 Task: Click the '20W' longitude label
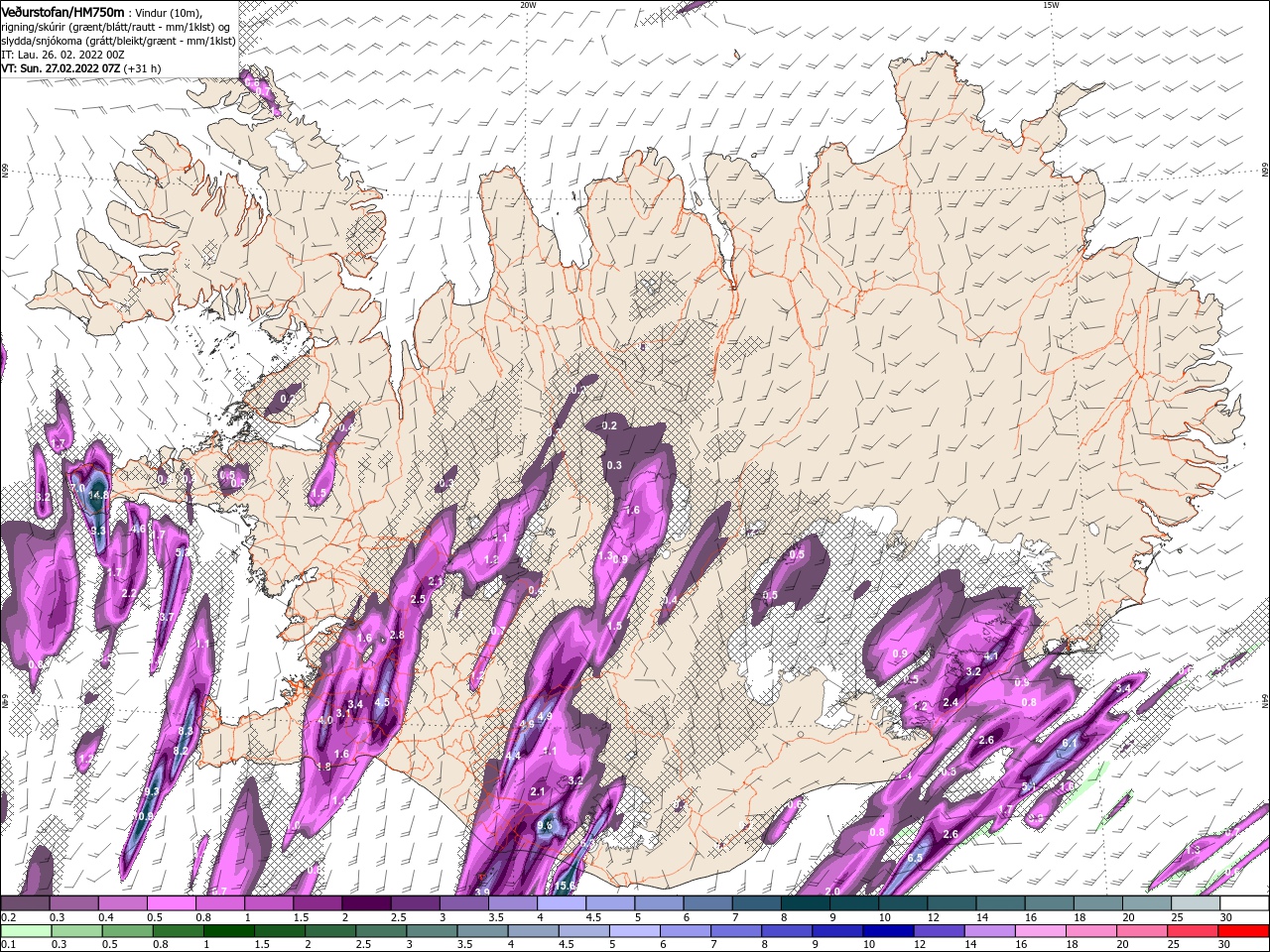528,5
